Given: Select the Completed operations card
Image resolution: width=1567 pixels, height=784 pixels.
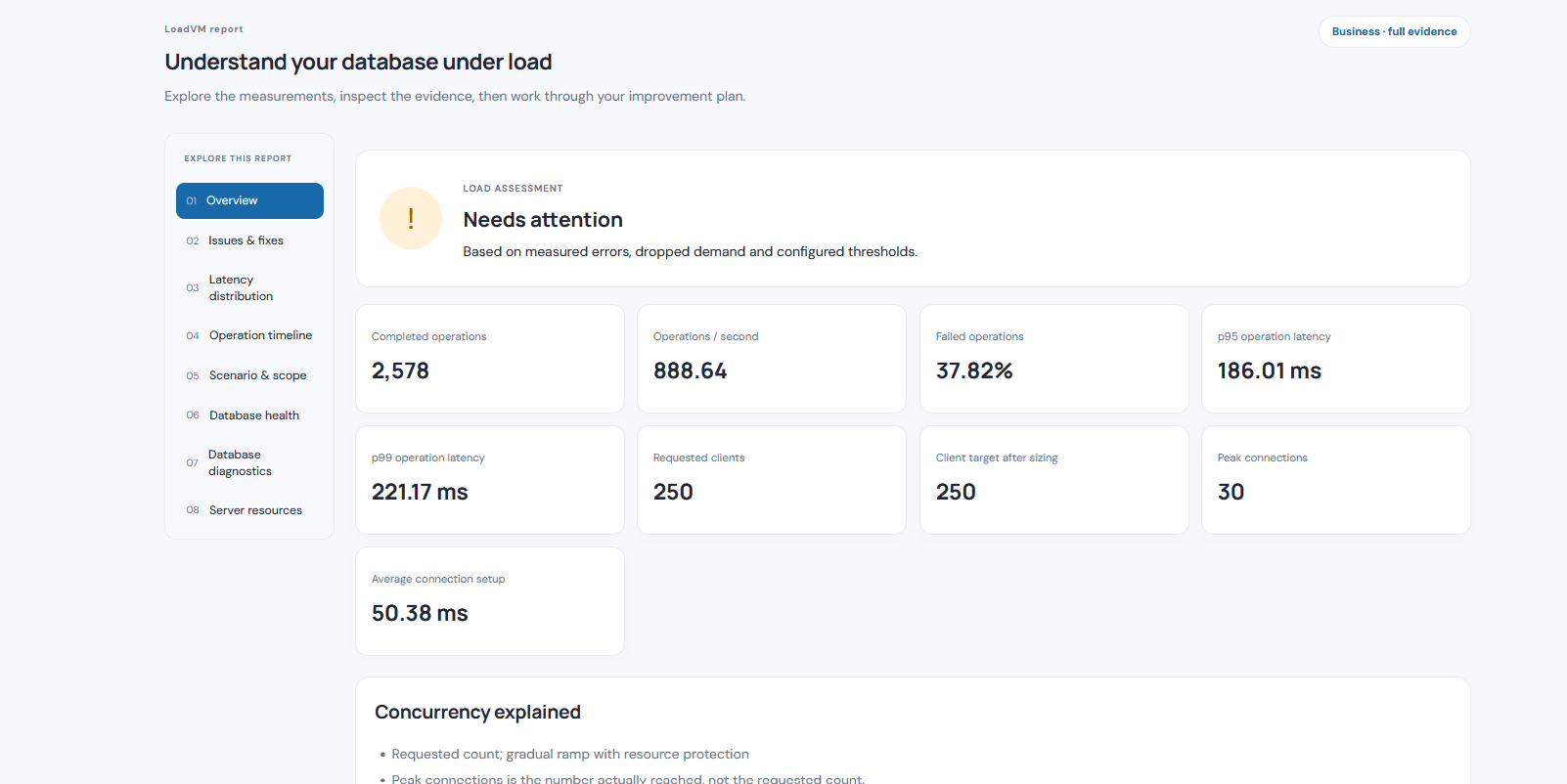Looking at the screenshot, I should pyautogui.click(x=490, y=359).
